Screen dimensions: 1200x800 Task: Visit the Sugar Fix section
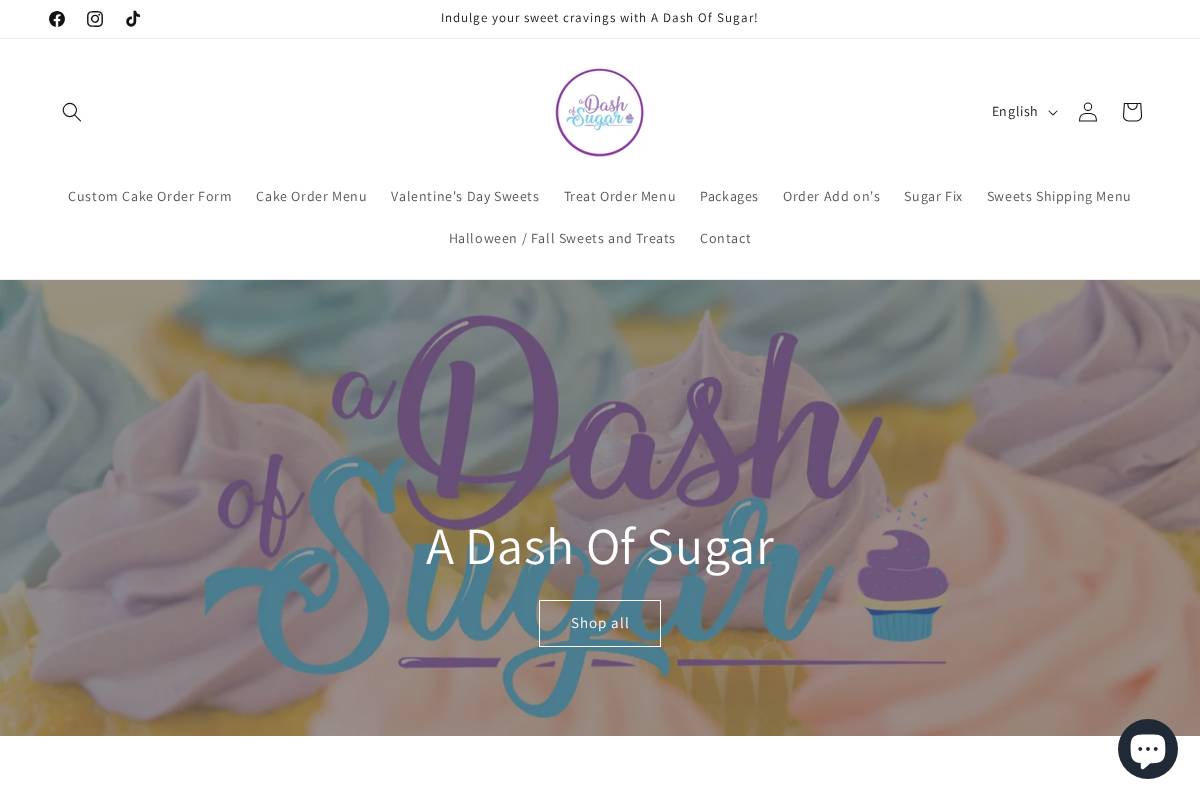click(x=933, y=196)
